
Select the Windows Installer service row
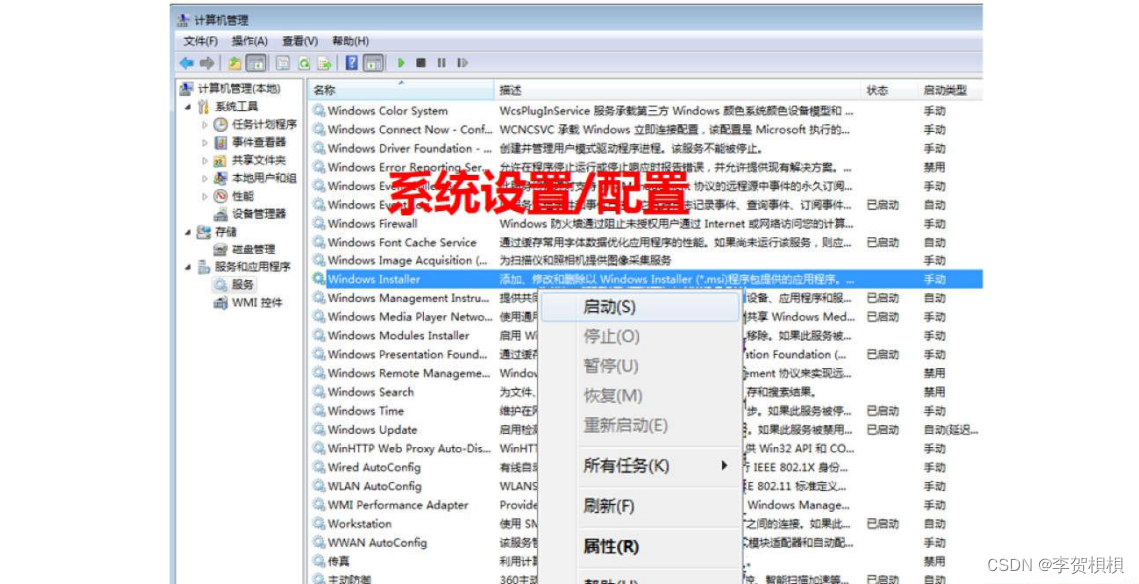[647, 279]
